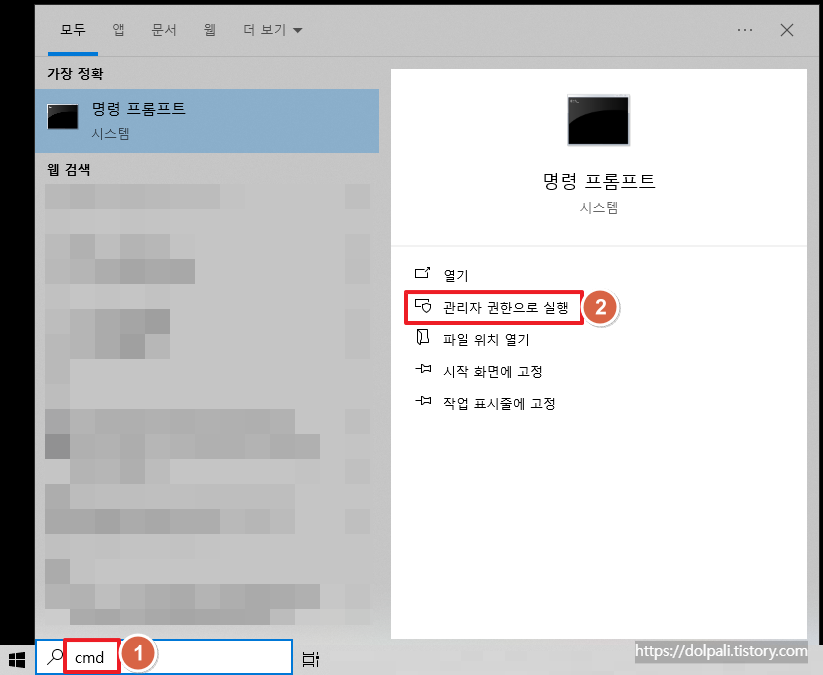Viewport: 823px width, 675px height.
Task: Click the 열기 open icon
Action: [x=423, y=274]
